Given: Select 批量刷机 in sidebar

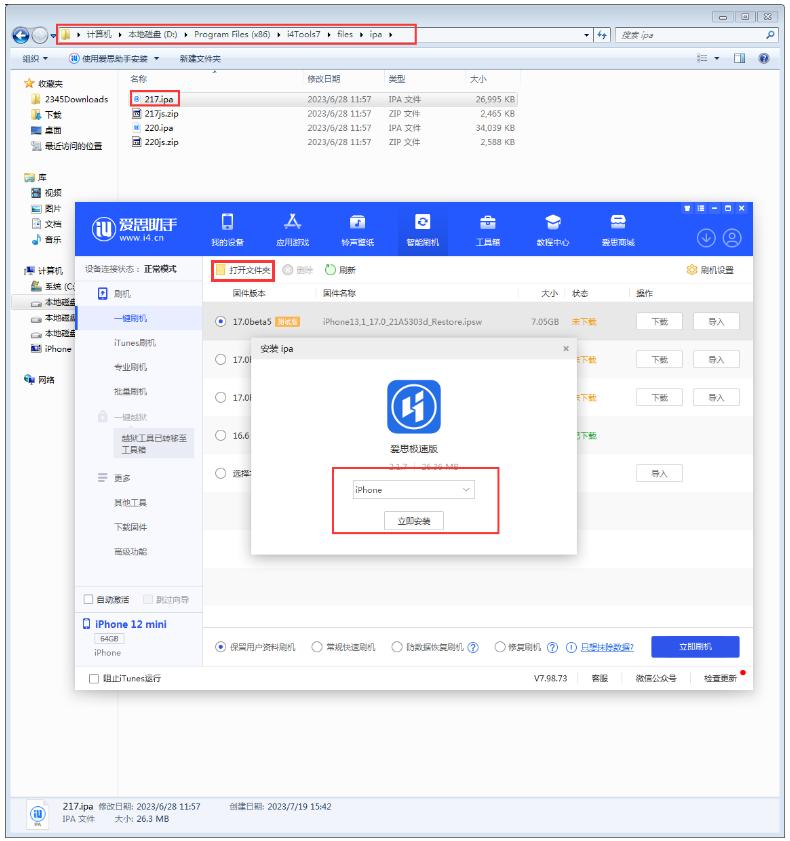Looking at the screenshot, I should pyautogui.click(x=130, y=392).
